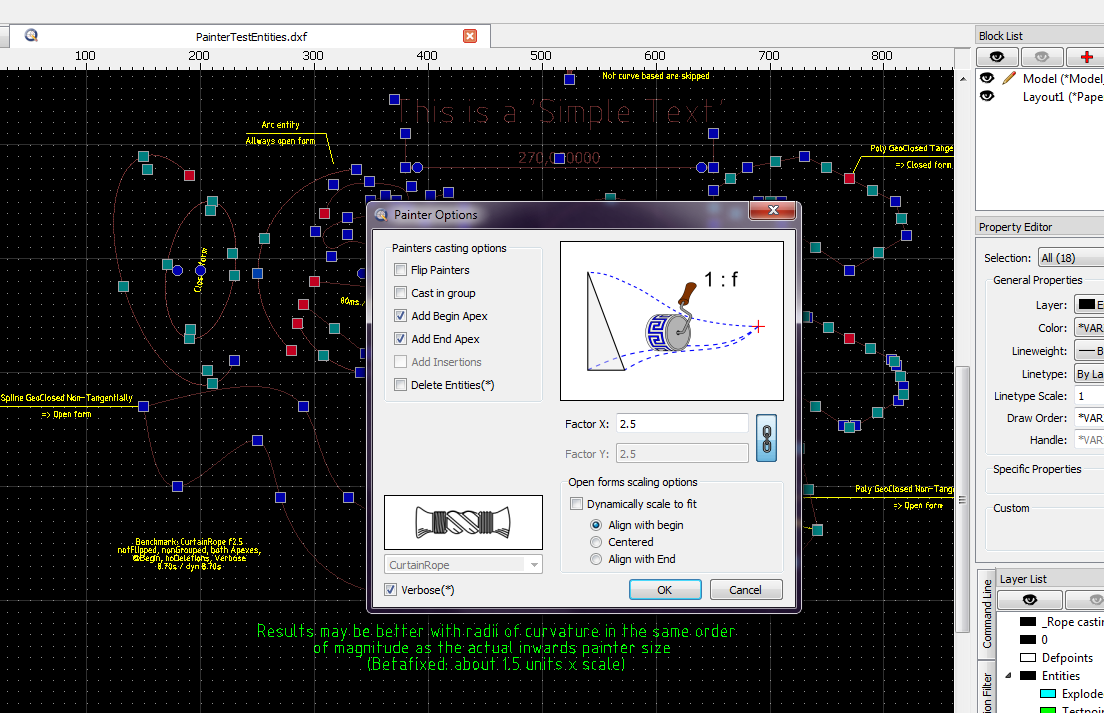Click the cyan swatch of Exploded layer
The image size is (1104, 713).
[x=1047, y=694]
